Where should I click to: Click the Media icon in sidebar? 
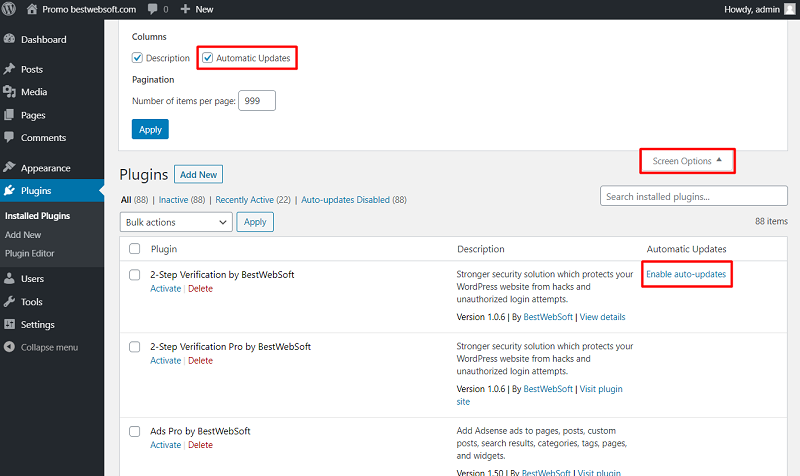9,92
